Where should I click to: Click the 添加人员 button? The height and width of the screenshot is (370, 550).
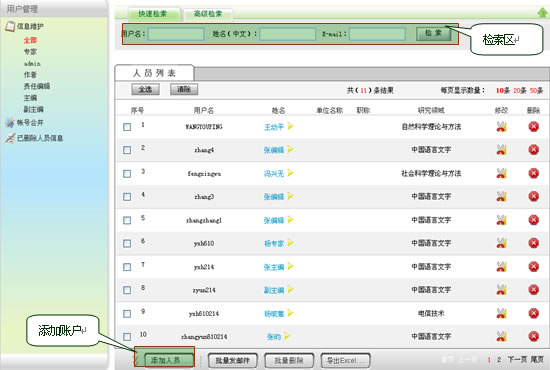coord(169,360)
